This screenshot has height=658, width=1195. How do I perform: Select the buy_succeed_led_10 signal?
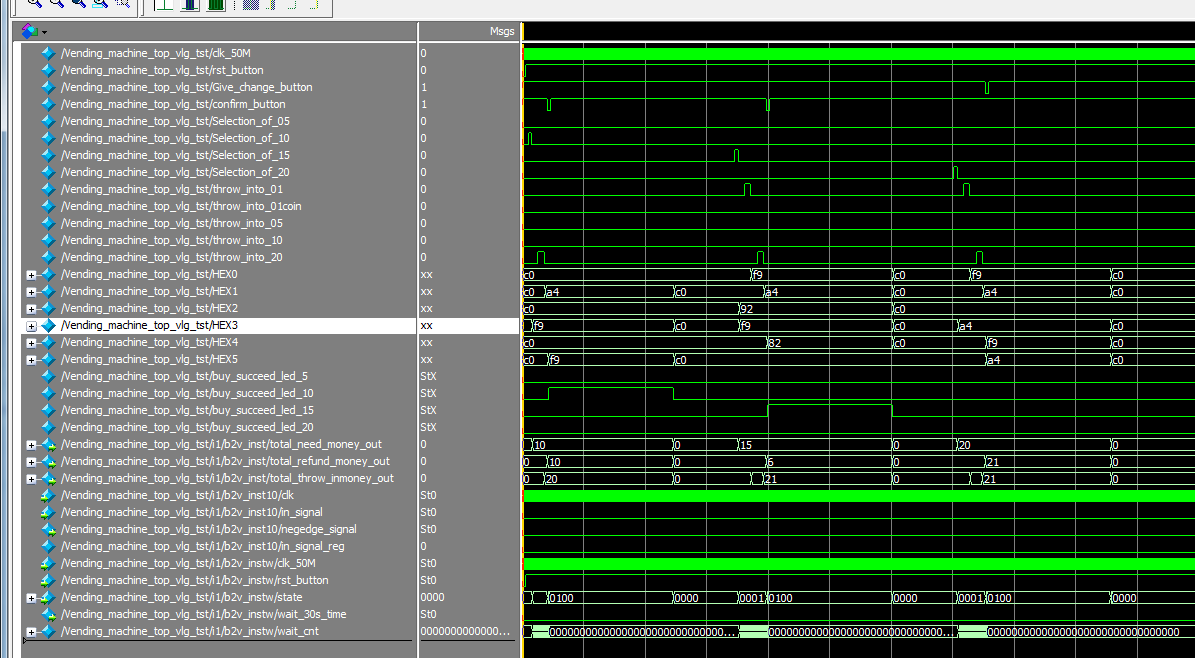186,393
